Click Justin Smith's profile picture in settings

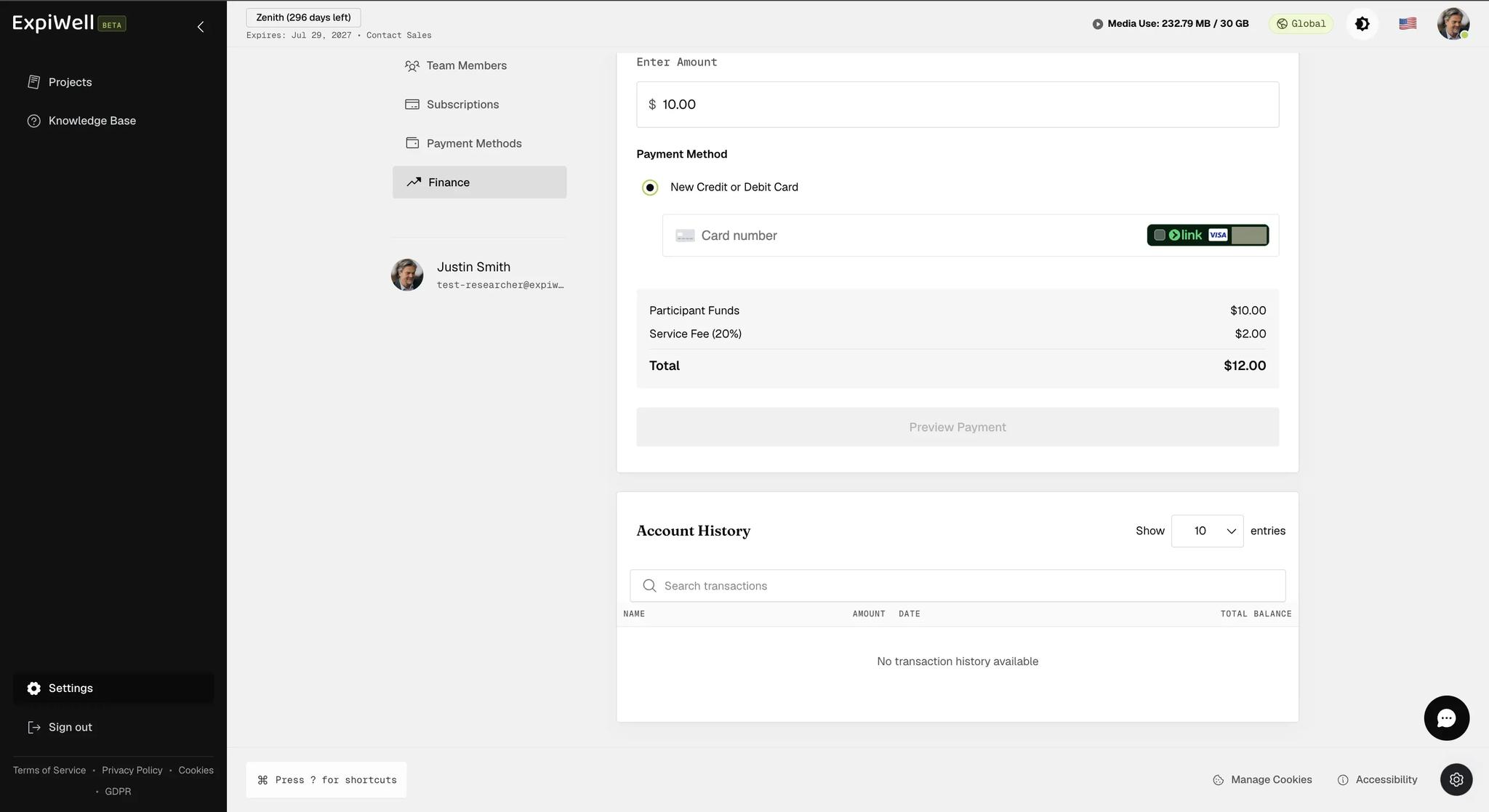click(407, 275)
